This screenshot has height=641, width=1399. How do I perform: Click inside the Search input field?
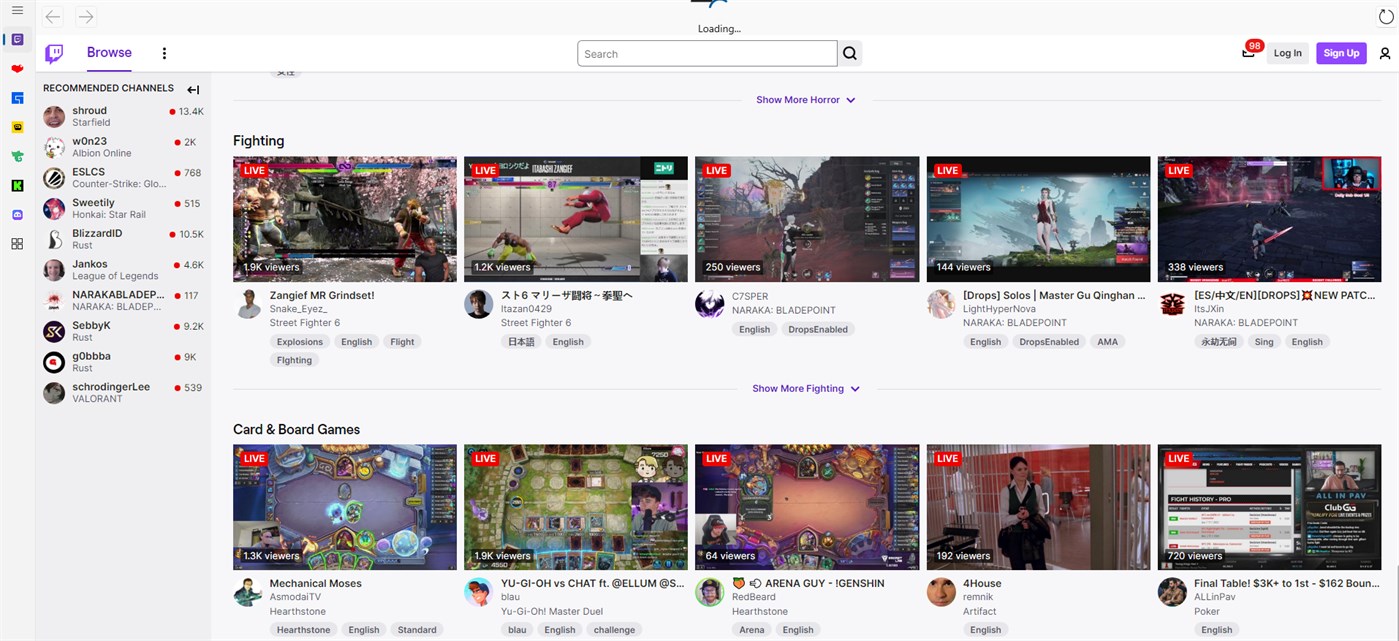(707, 53)
